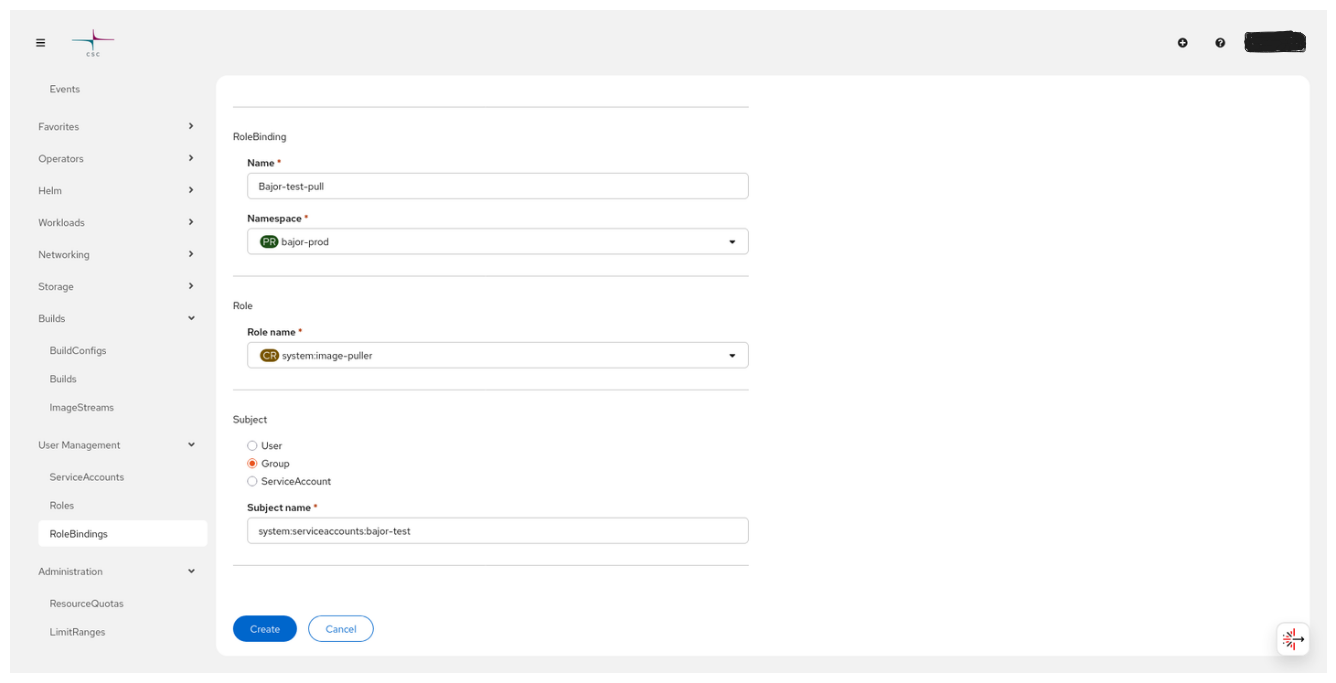Click the Subject name input field
This screenshot has width=1336, height=683.
(x=497, y=531)
